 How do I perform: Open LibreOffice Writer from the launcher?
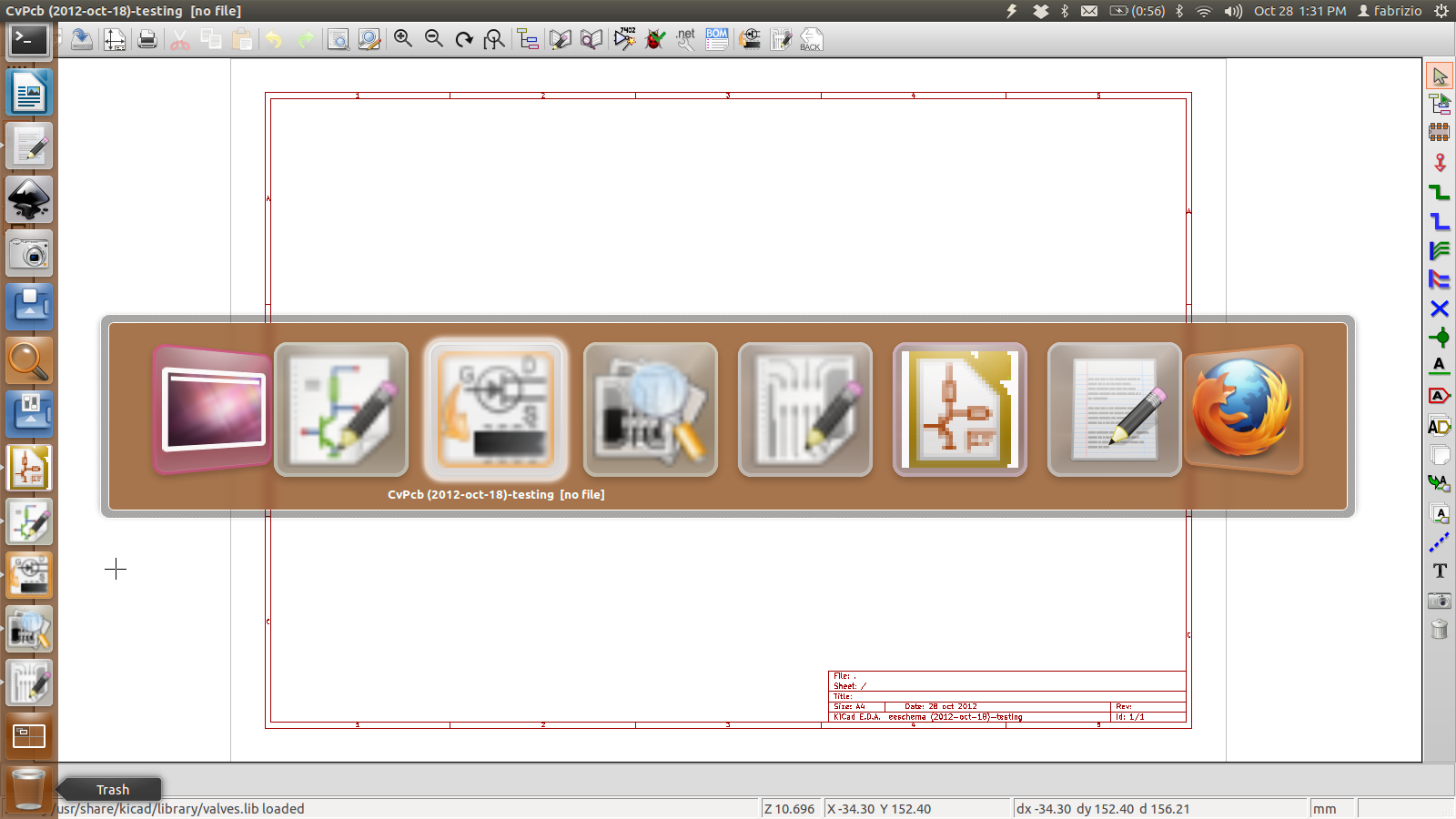[29, 93]
